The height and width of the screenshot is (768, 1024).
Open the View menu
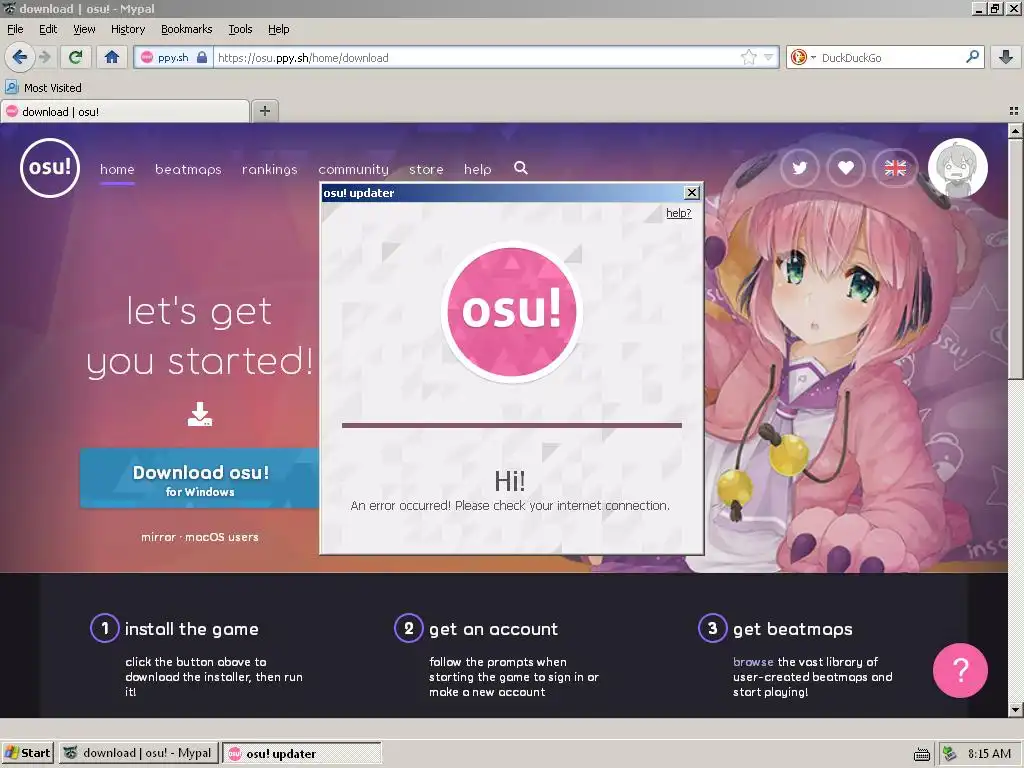84,29
